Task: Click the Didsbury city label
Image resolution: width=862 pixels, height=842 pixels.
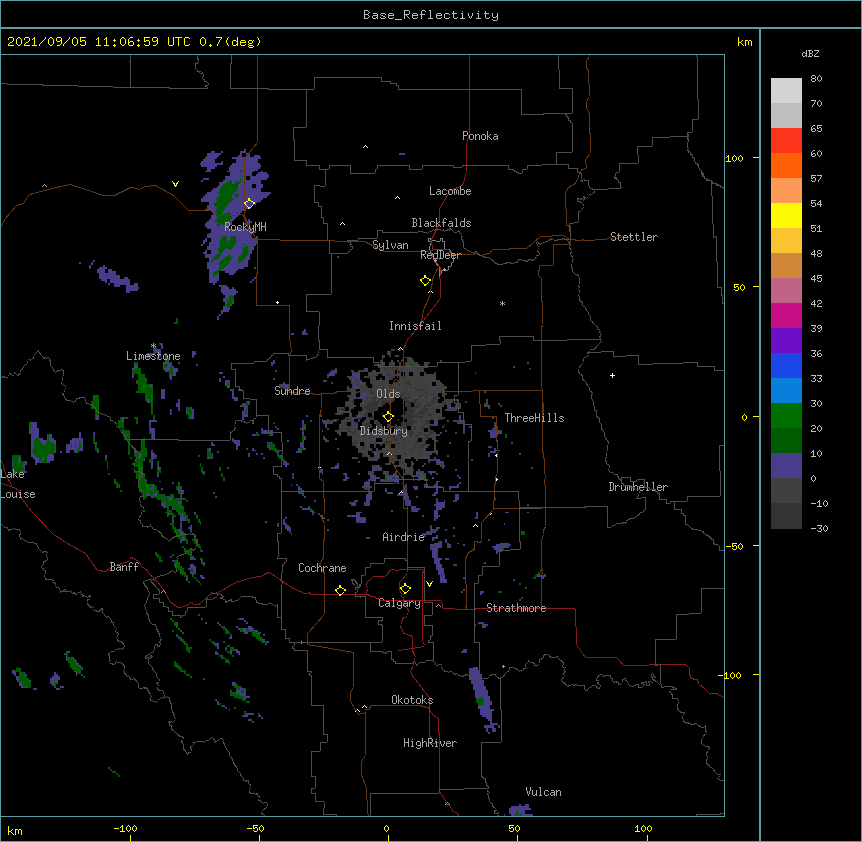Action: pyautogui.click(x=383, y=431)
